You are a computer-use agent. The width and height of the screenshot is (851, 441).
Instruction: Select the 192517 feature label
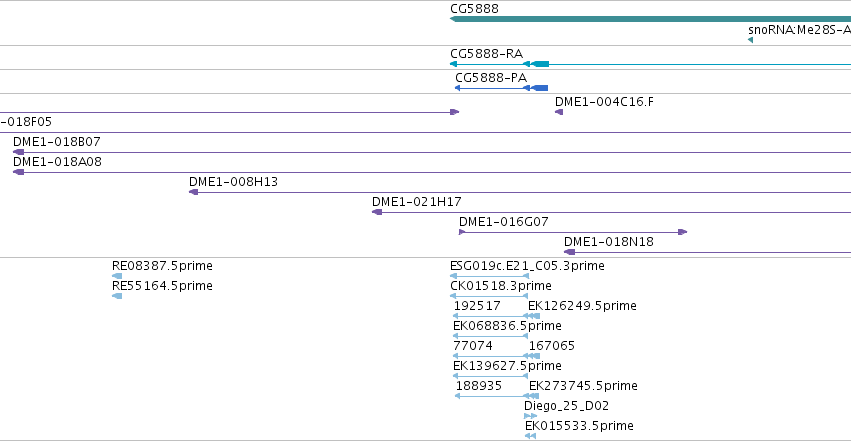pyautogui.click(x=477, y=306)
